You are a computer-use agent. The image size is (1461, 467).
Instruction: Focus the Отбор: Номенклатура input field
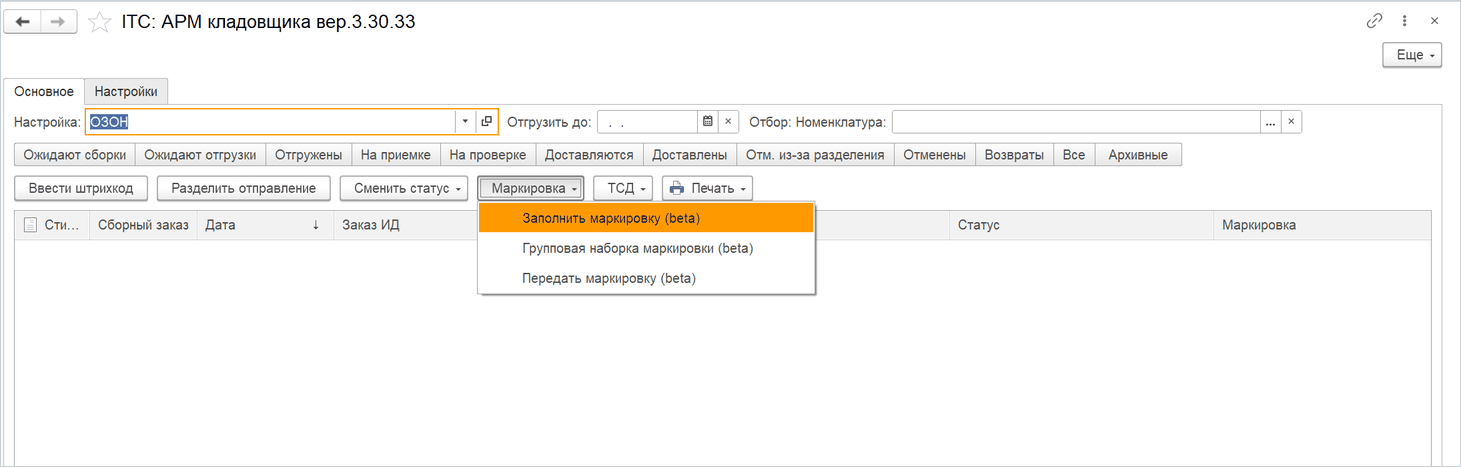1076,122
